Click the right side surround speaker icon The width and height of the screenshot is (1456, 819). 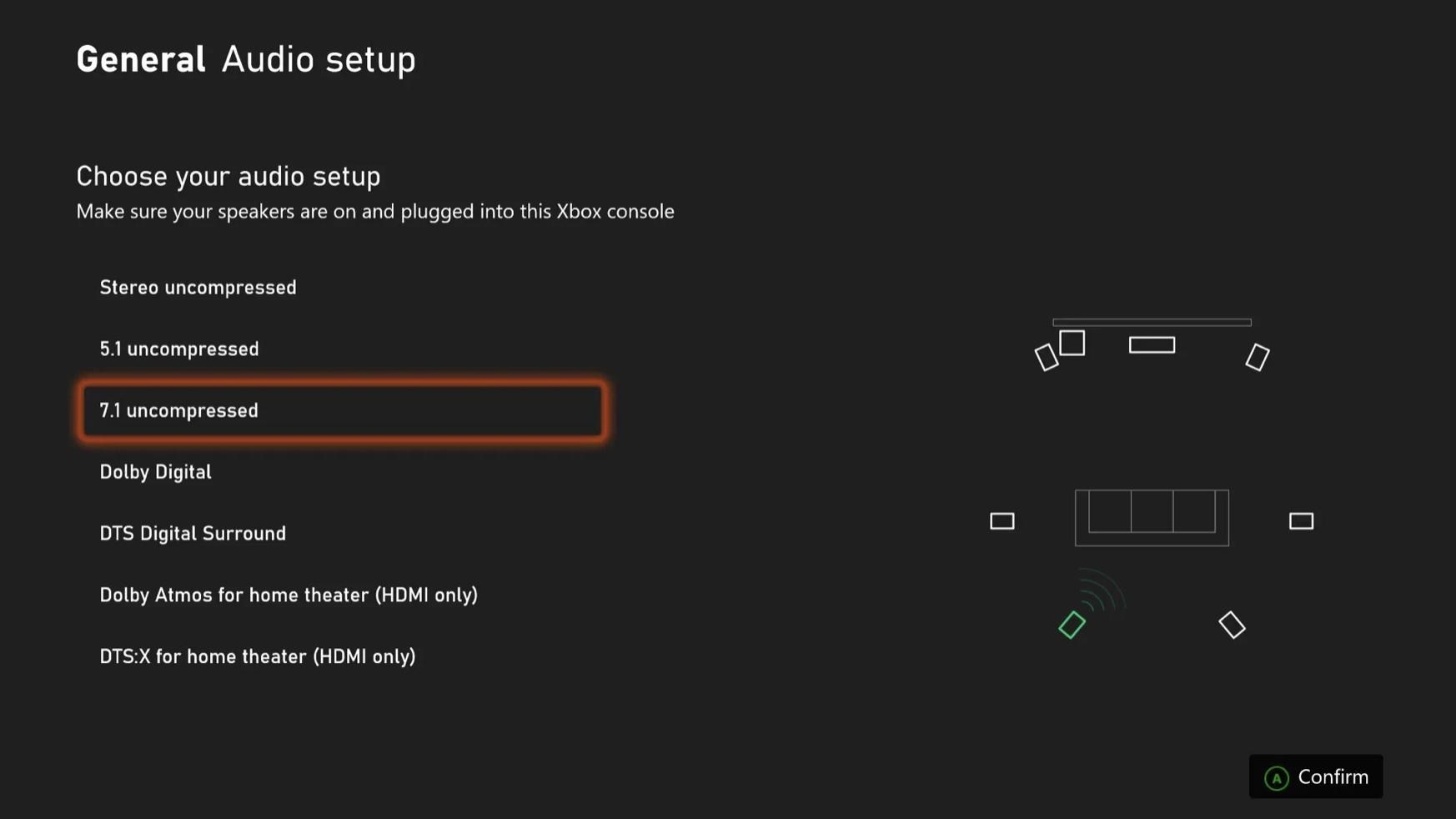[1301, 521]
